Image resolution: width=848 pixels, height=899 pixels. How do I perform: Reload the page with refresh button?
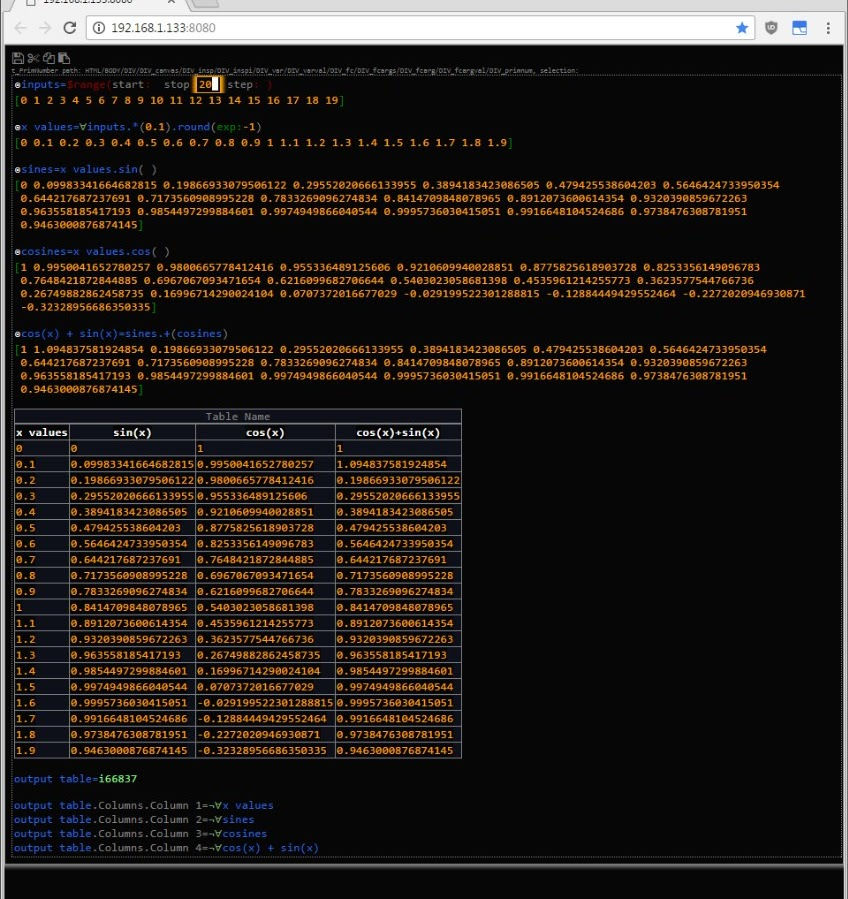[x=73, y=28]
